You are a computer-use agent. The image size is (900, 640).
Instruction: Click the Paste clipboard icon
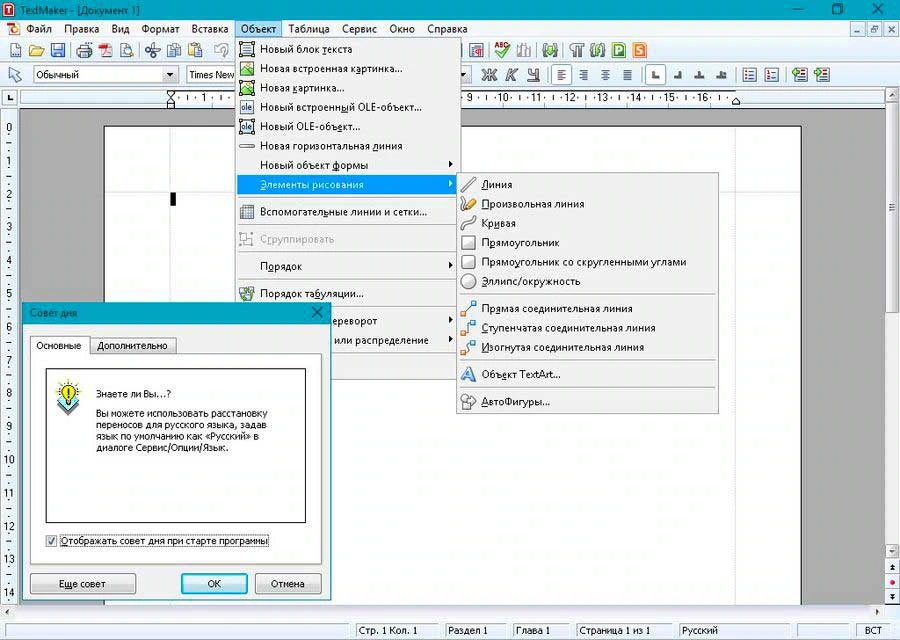pos(195,51)
